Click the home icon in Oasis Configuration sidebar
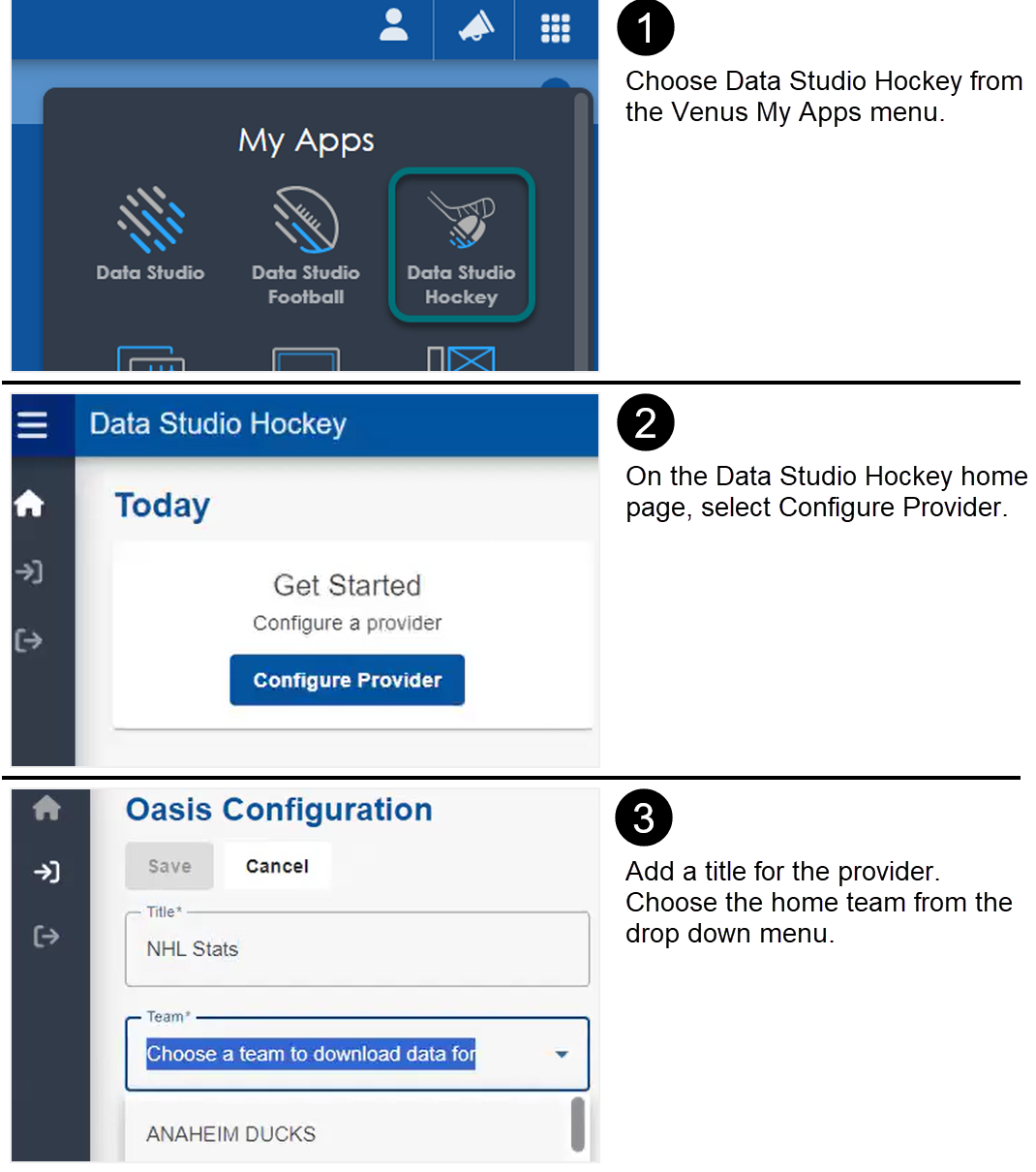 point(46,808)
